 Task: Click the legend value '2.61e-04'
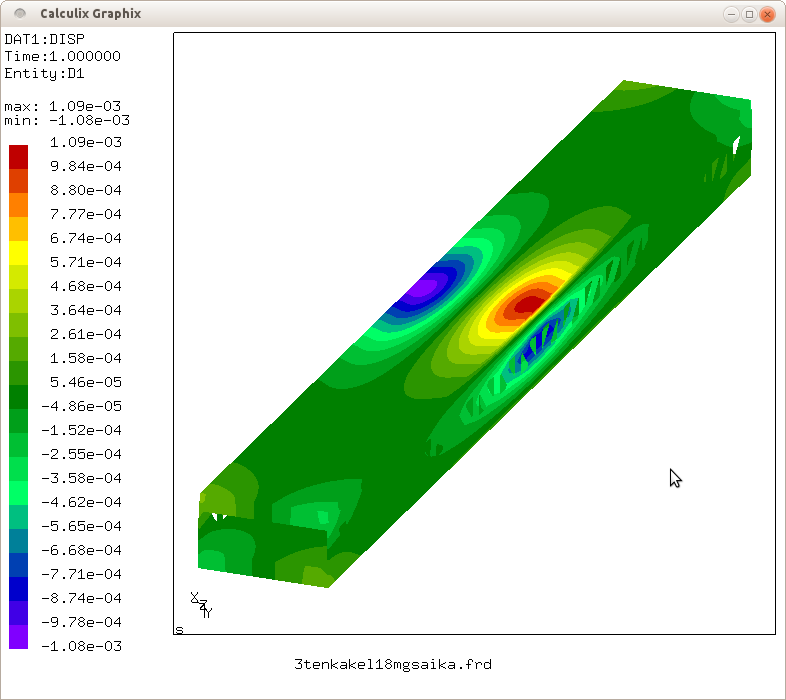tap(86, 334)
